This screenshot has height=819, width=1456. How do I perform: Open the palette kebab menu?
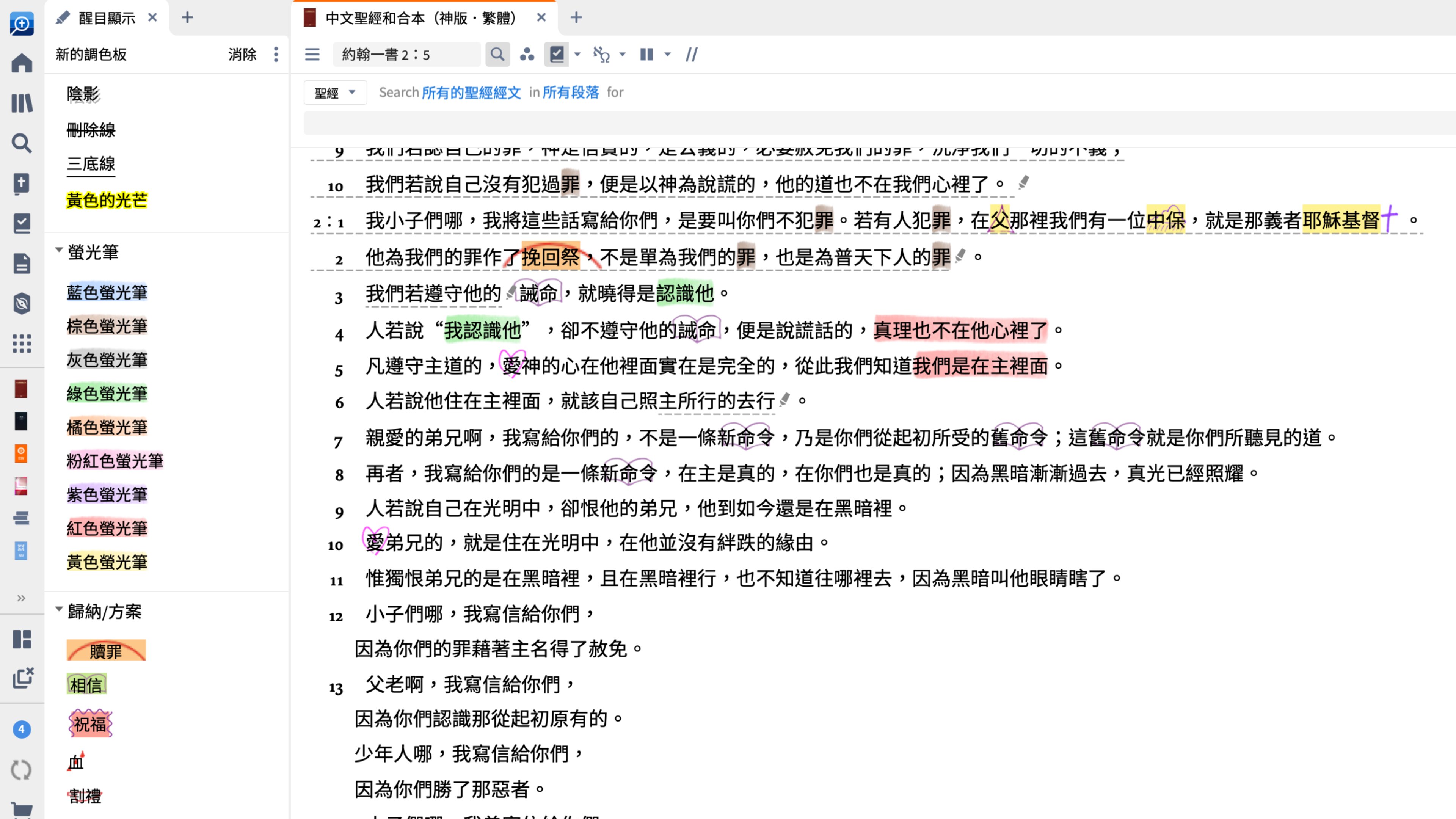(x=276, y=54)
